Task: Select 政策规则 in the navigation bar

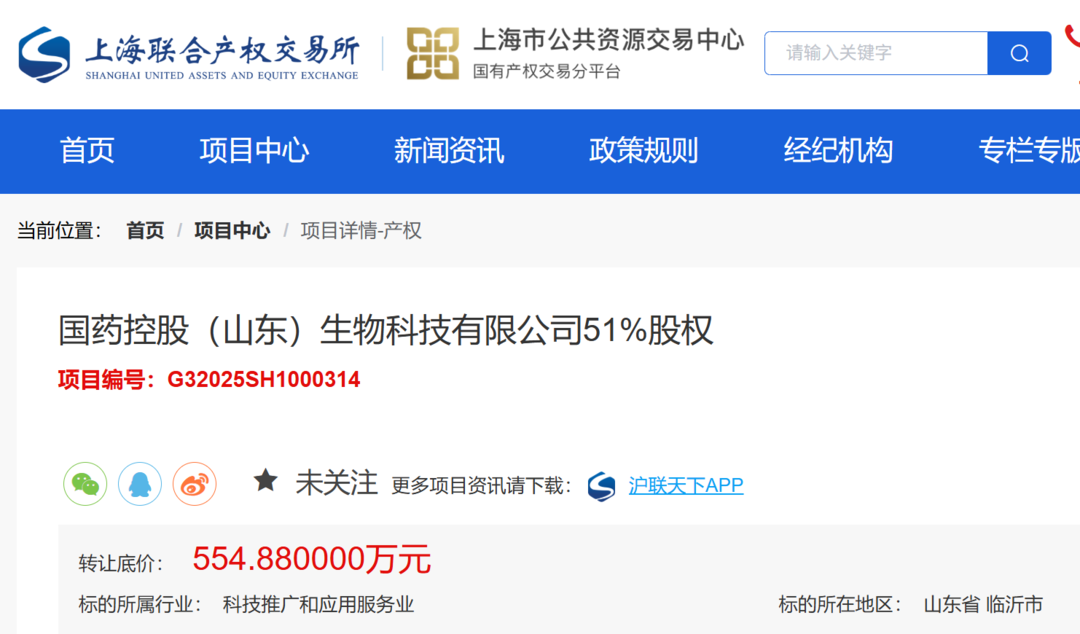Action: 643,151
